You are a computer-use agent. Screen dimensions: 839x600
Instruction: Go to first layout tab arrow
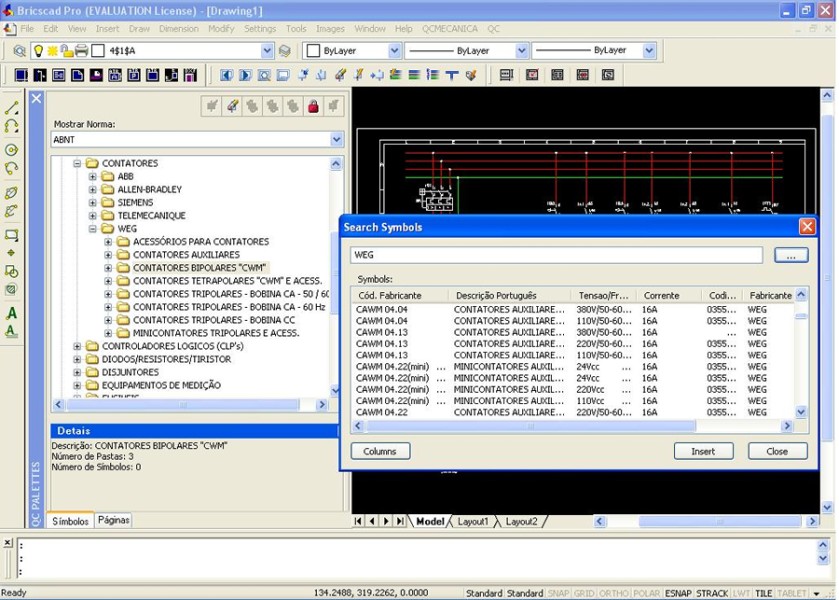(x=358, y=521)
